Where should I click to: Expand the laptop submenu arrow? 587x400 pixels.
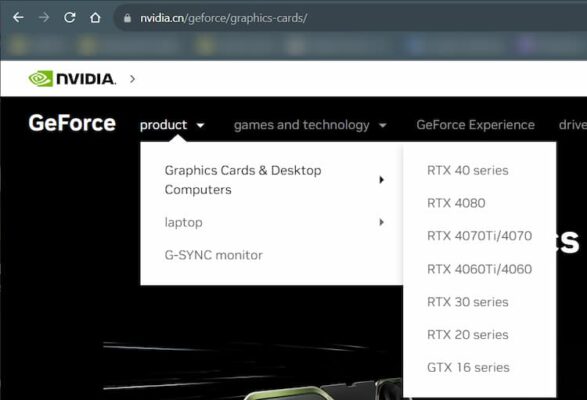click(381, 222)
